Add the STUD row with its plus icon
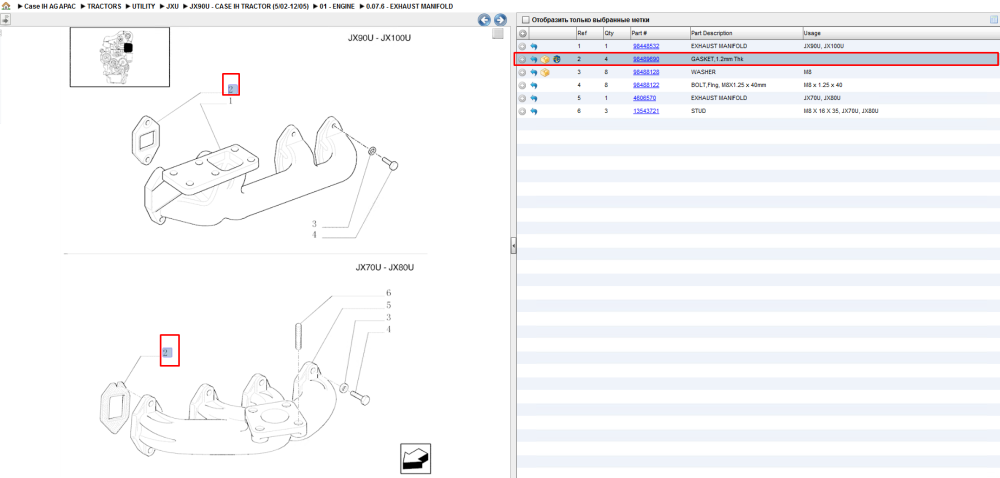The image size is (1000, 478). pos(522,111)
